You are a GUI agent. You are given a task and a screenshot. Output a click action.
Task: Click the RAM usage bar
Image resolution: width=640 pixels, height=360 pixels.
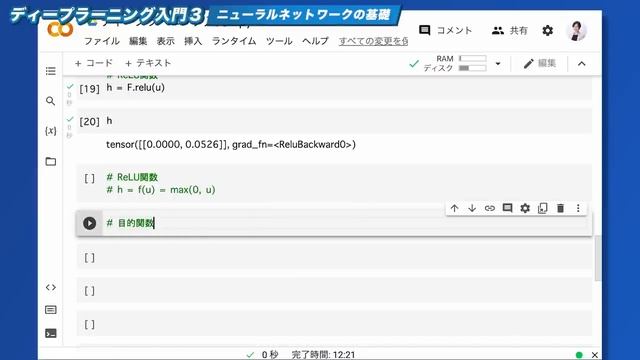point(472,59)
